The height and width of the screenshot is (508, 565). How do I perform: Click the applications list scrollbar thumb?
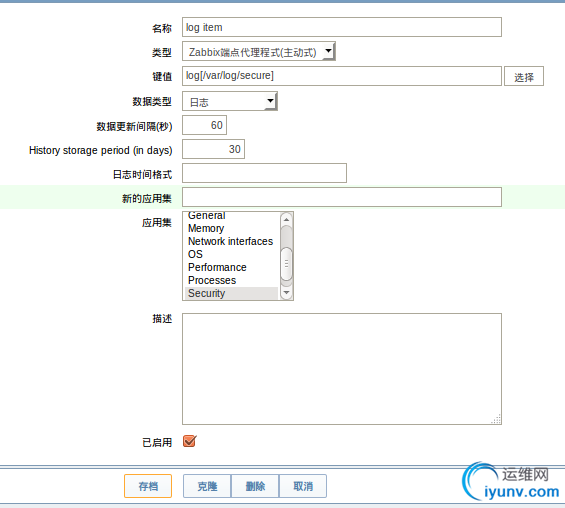tap(286, 264)
